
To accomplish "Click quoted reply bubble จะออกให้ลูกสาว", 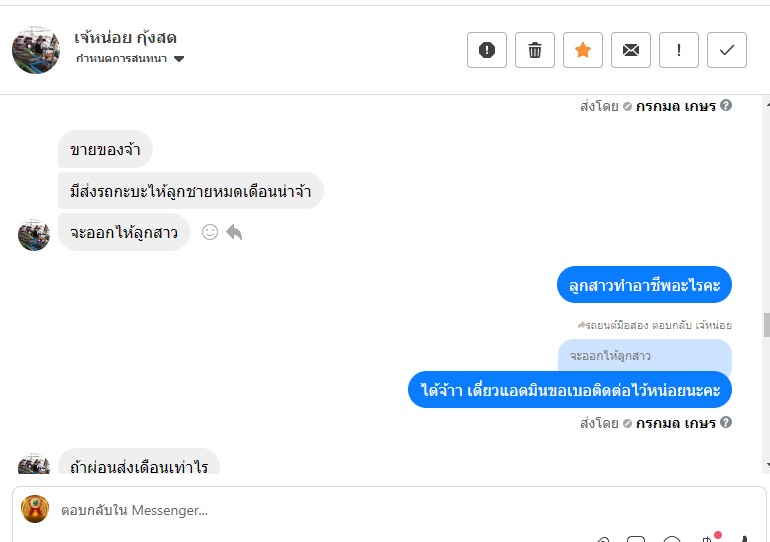I will (645, 355).
